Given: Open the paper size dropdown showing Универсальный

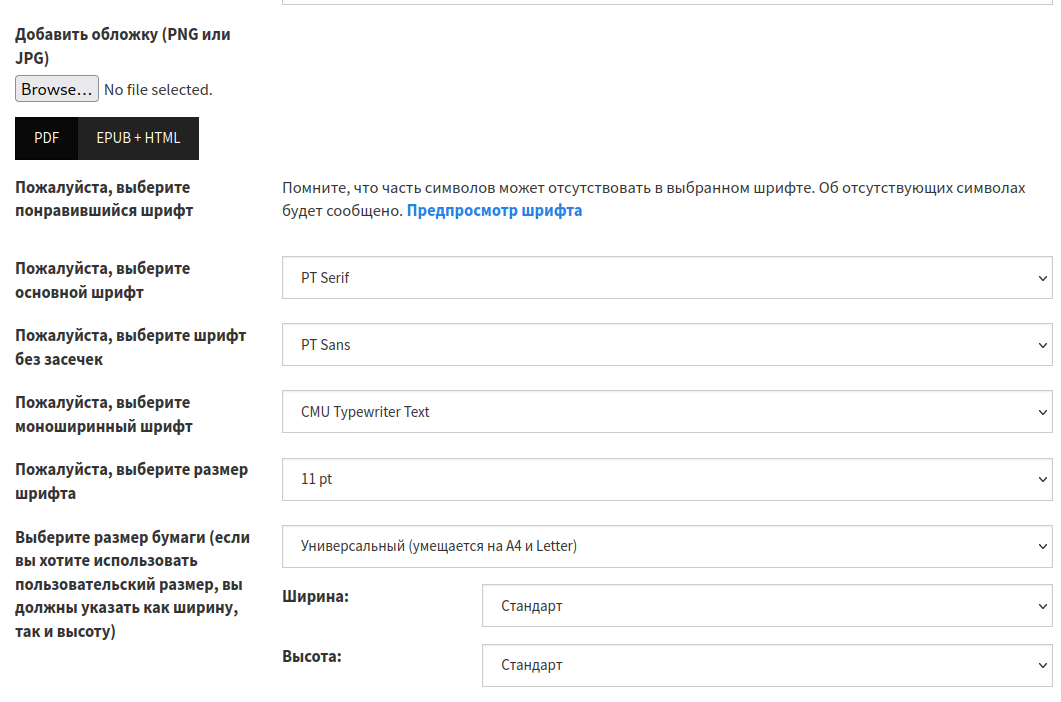Looking at the screenshot, I should (x=667, y=546).
